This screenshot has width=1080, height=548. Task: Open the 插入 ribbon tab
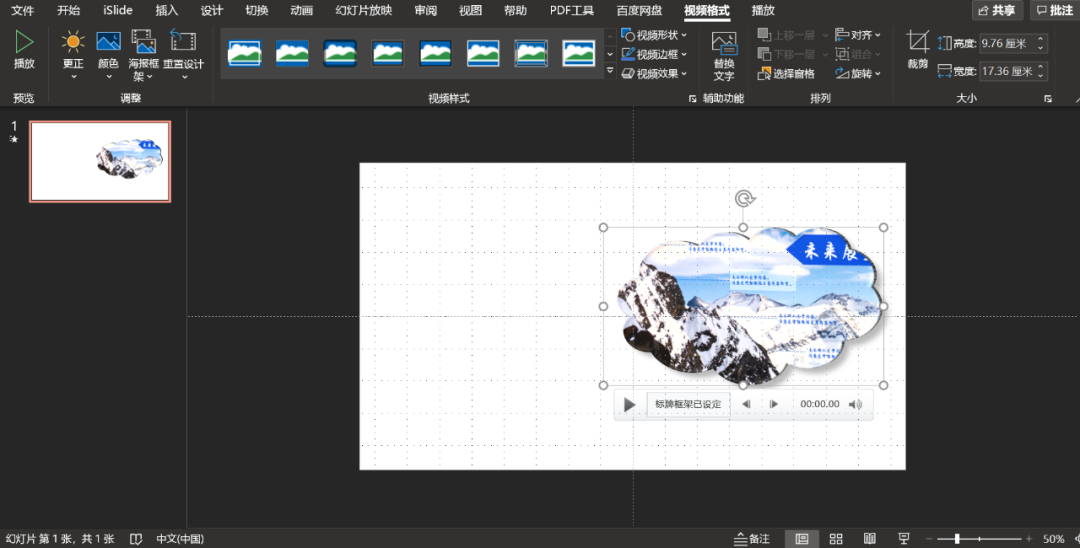pos(167,11)
